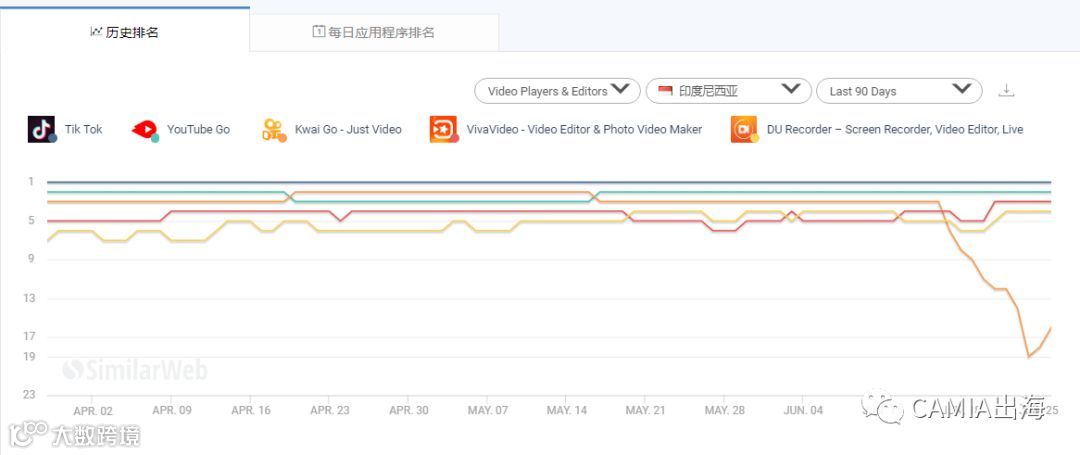Image resolution: width=1080 pixels, height=455 pixels.
Task: Click rank 17 on the y-axis
Action: (x=30, y=336)
